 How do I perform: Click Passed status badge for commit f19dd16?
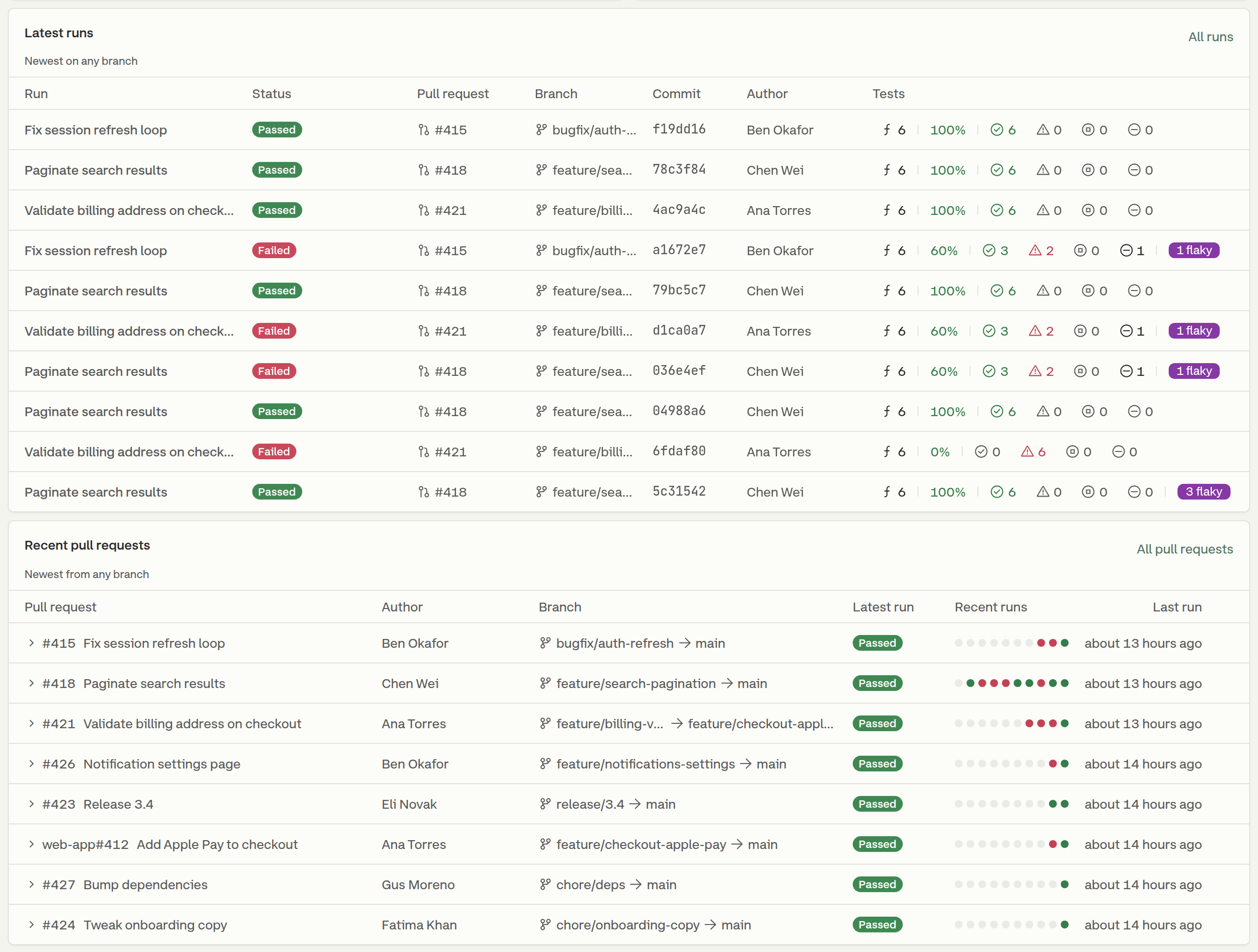point(277,130)
